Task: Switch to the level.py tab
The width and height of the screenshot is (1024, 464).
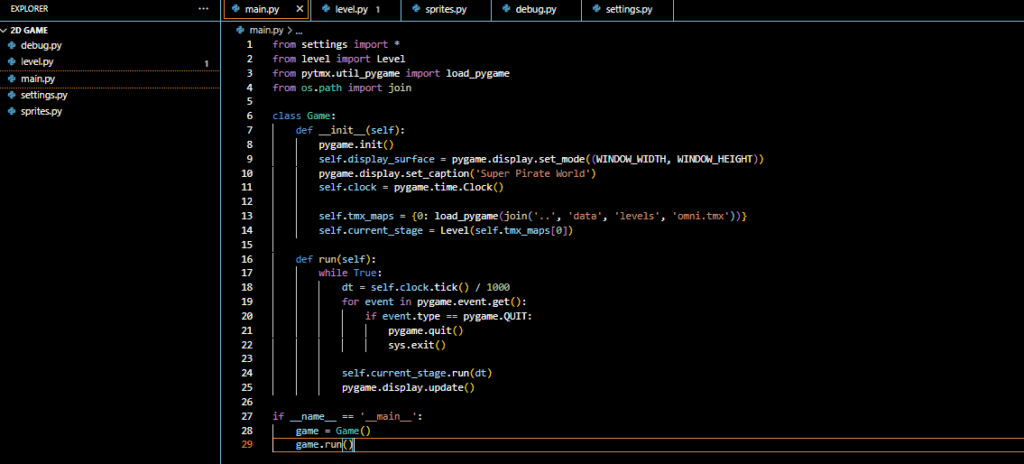Action: pyautogui.click(x=352, y=9)
